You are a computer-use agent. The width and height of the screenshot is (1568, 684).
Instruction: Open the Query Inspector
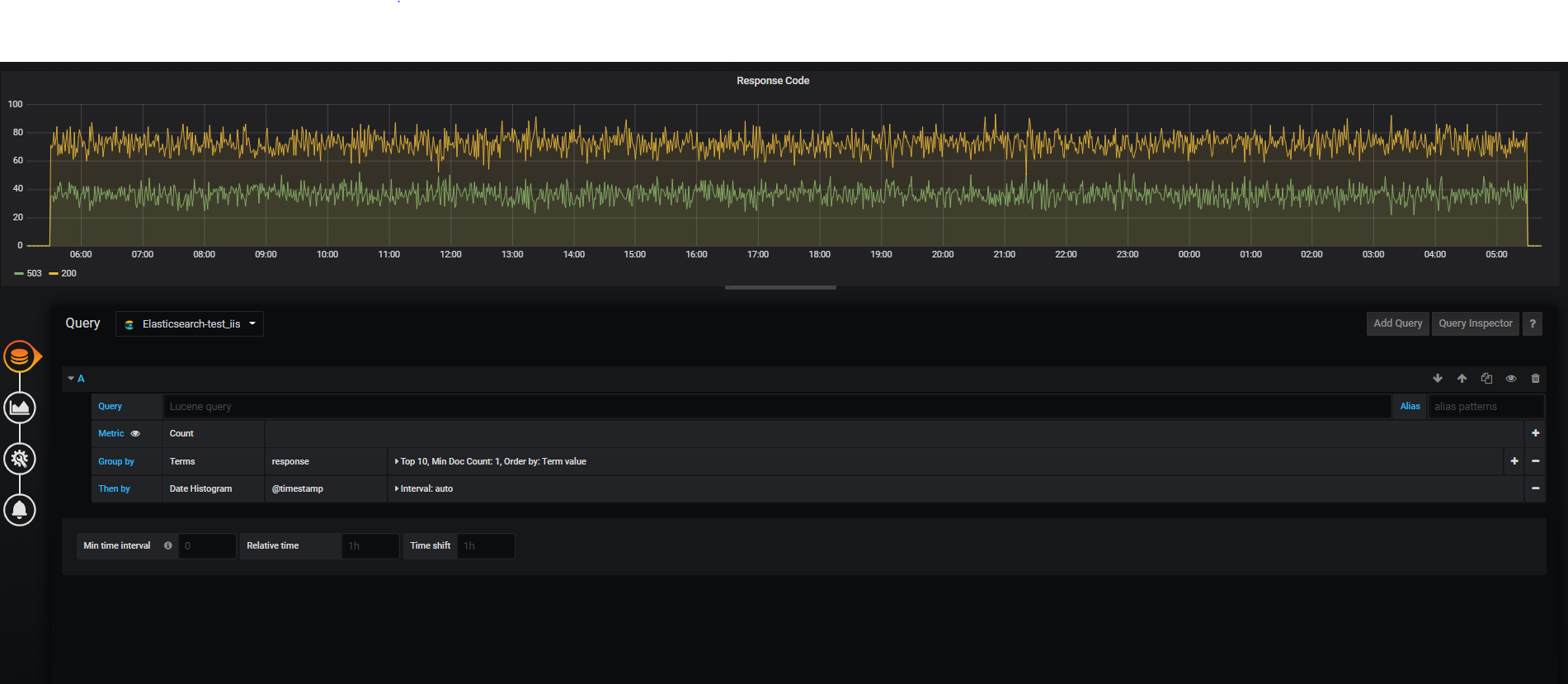coord(1475,324)
